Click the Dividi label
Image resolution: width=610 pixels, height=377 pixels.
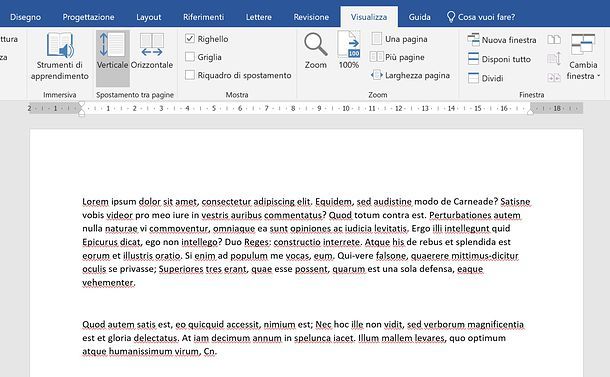click(493, 78)
